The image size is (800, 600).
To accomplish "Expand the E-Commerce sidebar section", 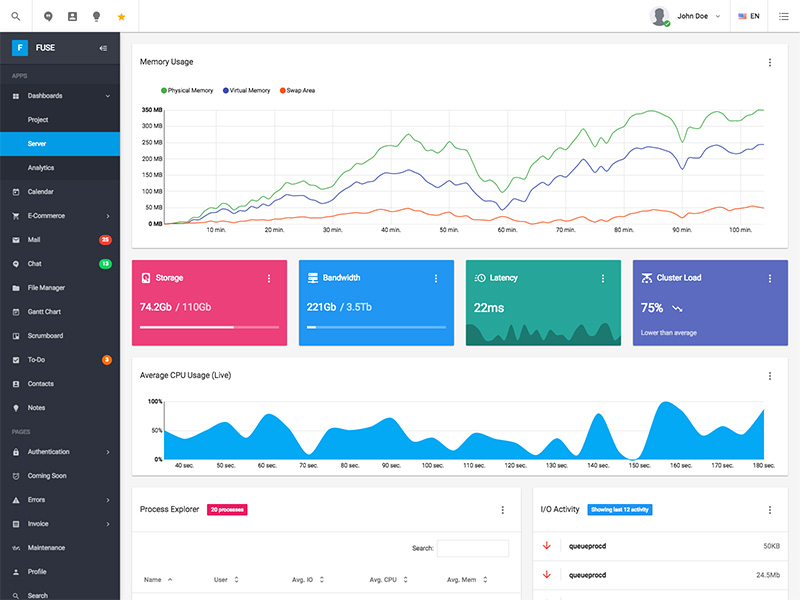I will coord(60,216).
